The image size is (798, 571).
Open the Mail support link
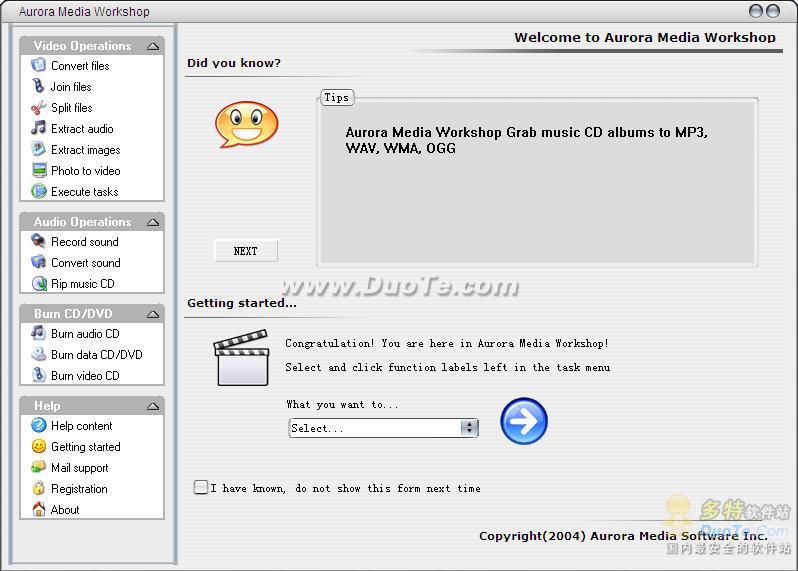click(x=79, y=468)
